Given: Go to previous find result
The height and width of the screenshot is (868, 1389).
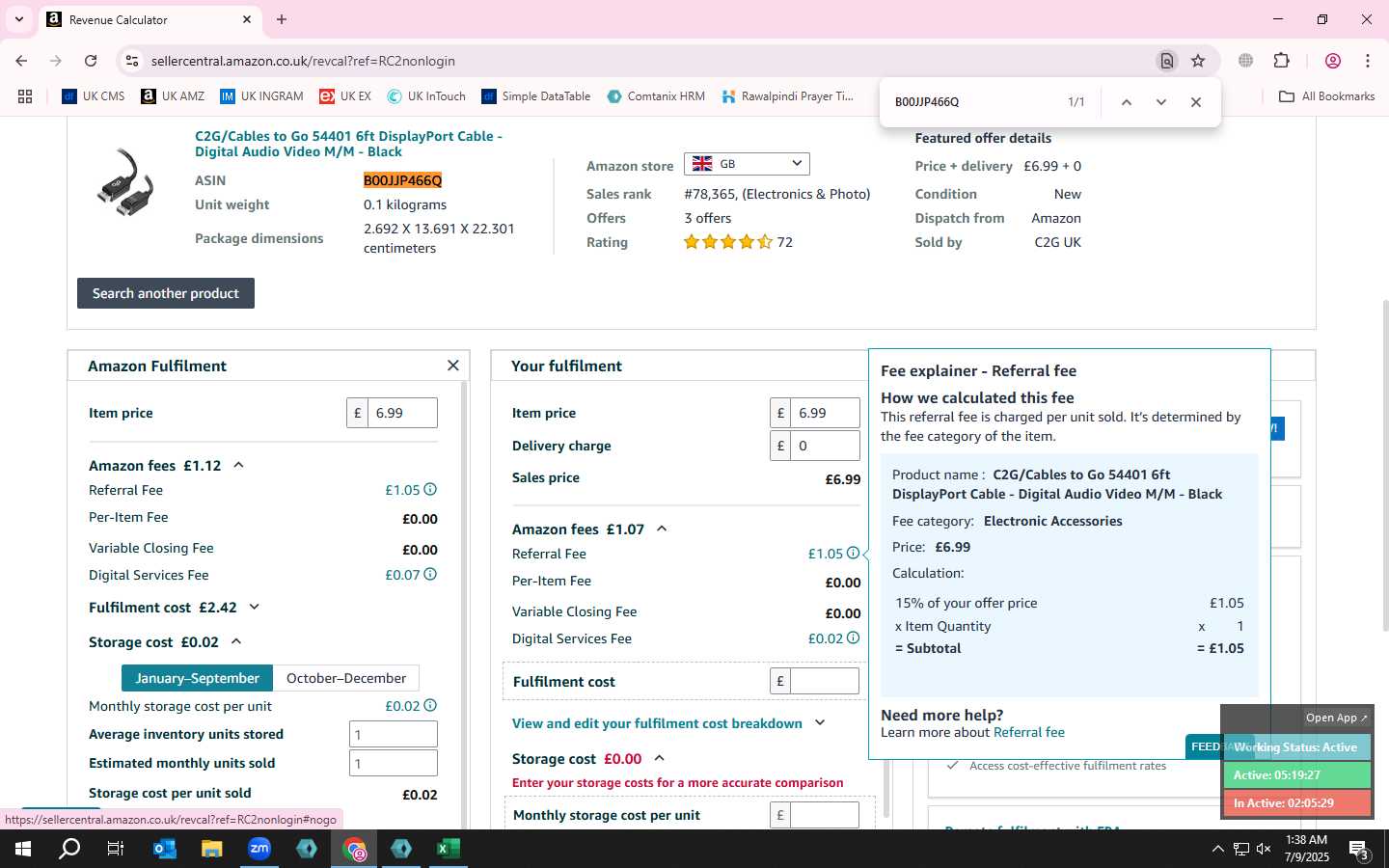Looking at the screenshot, I should click(1126, 102).
